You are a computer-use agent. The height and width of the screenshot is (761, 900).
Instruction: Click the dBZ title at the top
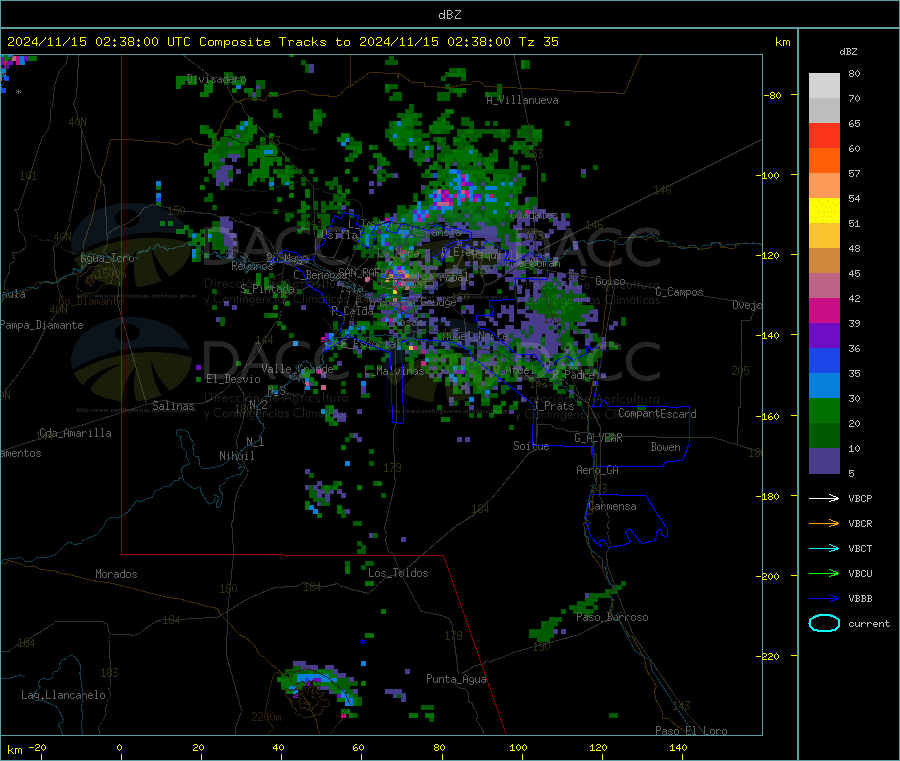point(449,14)
